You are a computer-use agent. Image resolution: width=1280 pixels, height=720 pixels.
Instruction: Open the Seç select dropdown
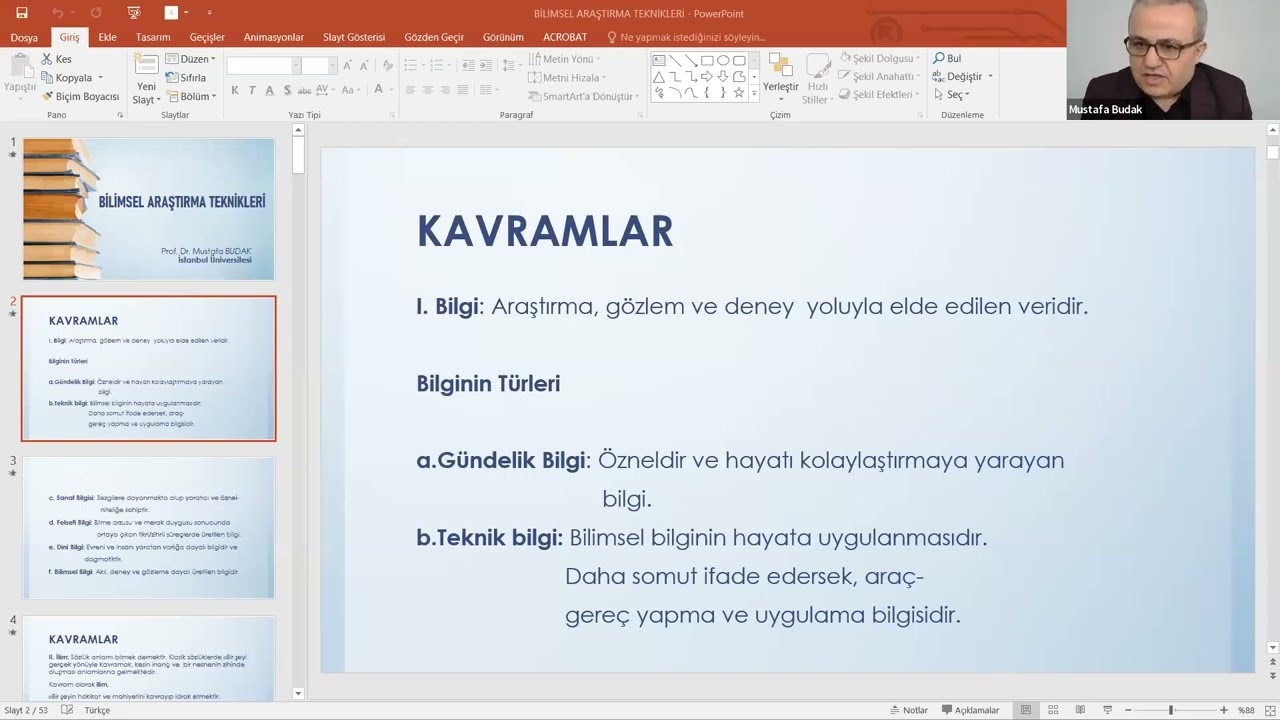[951, 94]
